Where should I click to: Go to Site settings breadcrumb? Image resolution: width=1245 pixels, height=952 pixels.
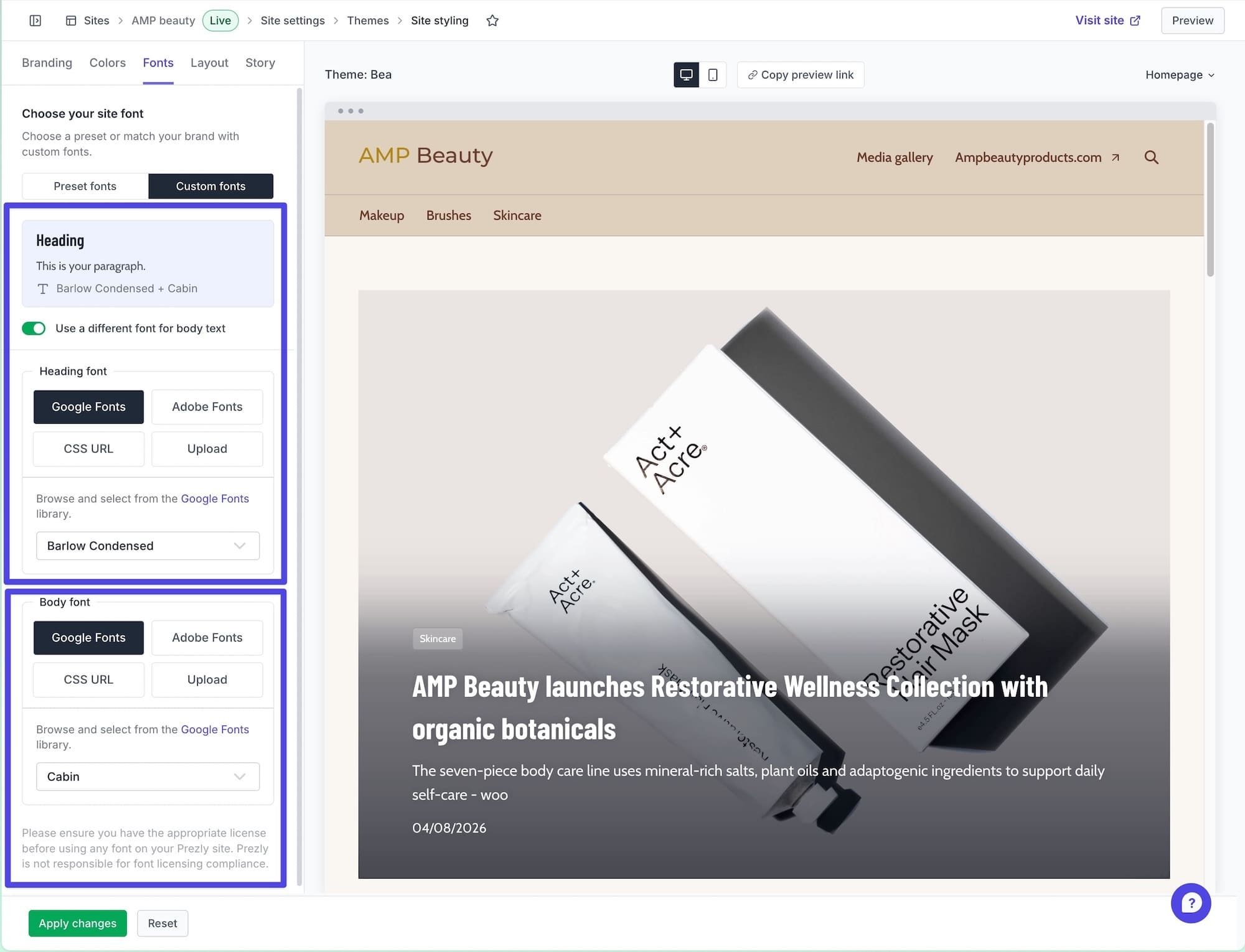click(x=293, y=21)
